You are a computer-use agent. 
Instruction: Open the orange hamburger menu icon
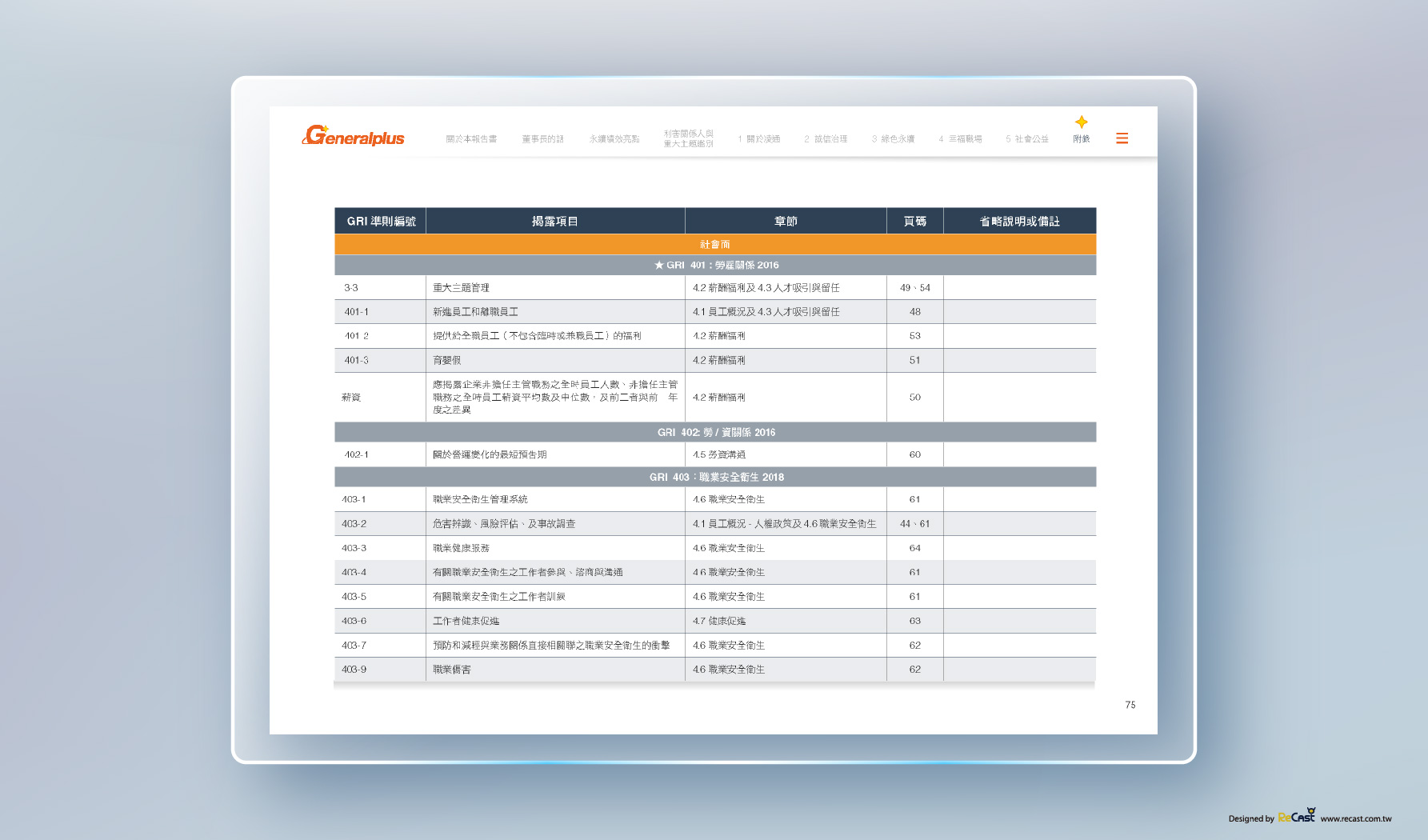click(x=1122, y=138)
